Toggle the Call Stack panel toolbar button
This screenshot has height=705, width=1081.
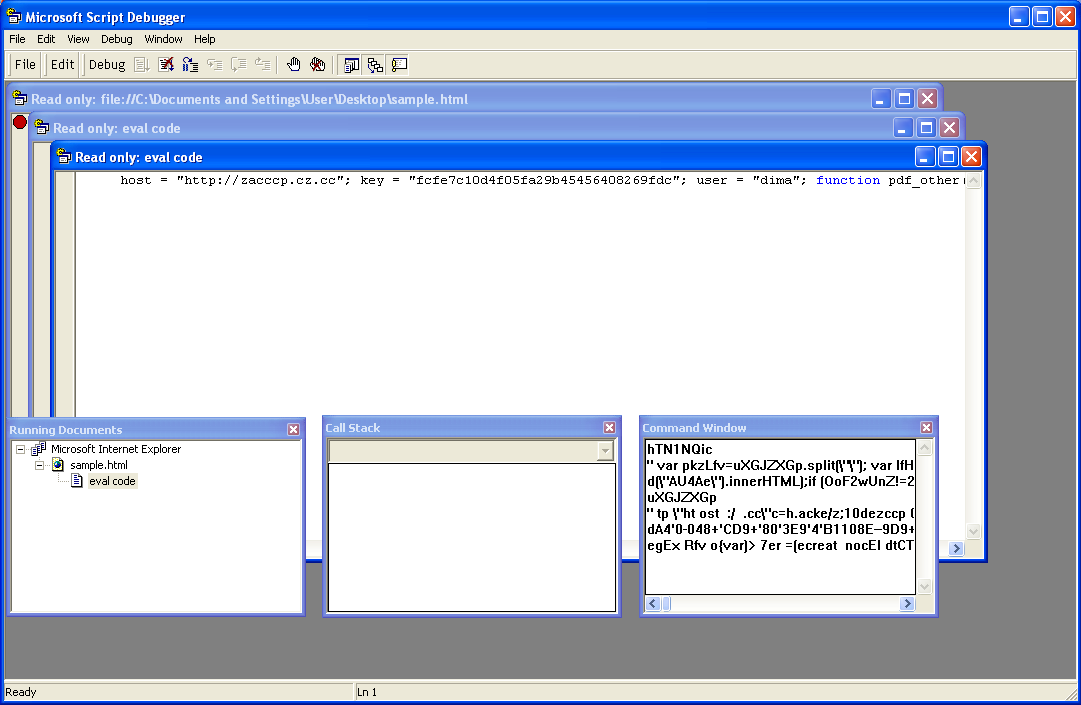coord(375,65)
